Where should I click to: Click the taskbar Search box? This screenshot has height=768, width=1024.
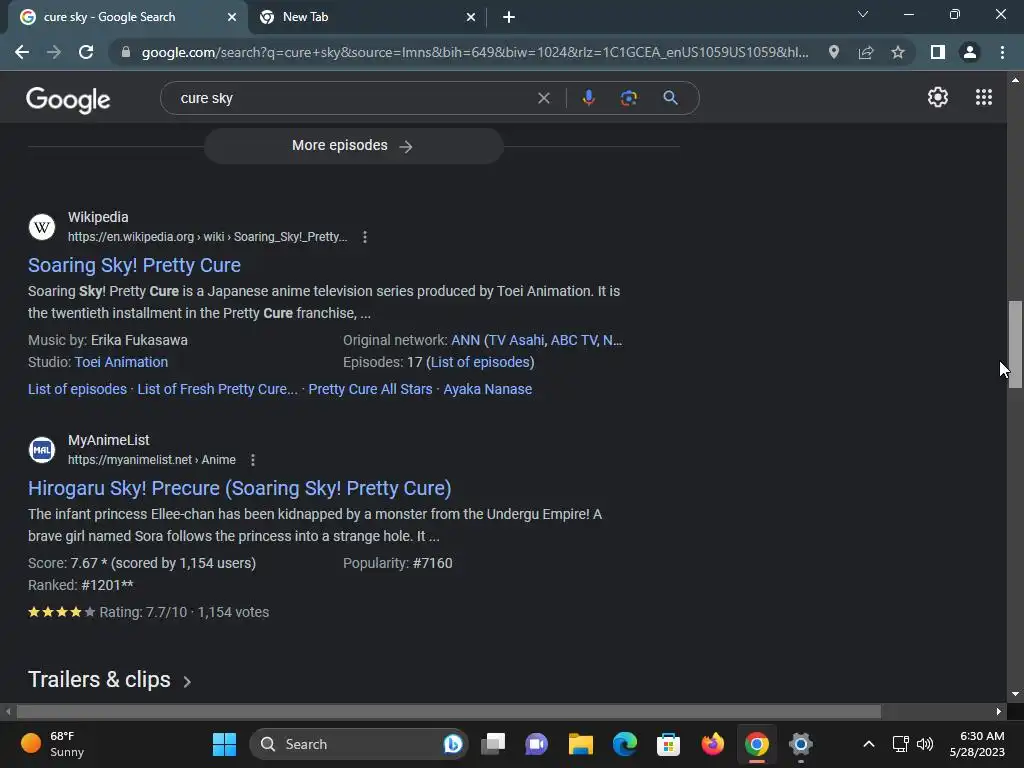coord(358,744)
